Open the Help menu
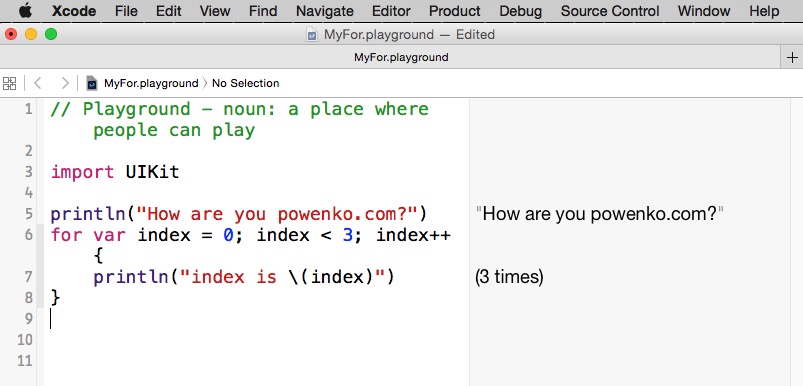The width and height of the screenshot is (803, 386). (x=764, y=11)
